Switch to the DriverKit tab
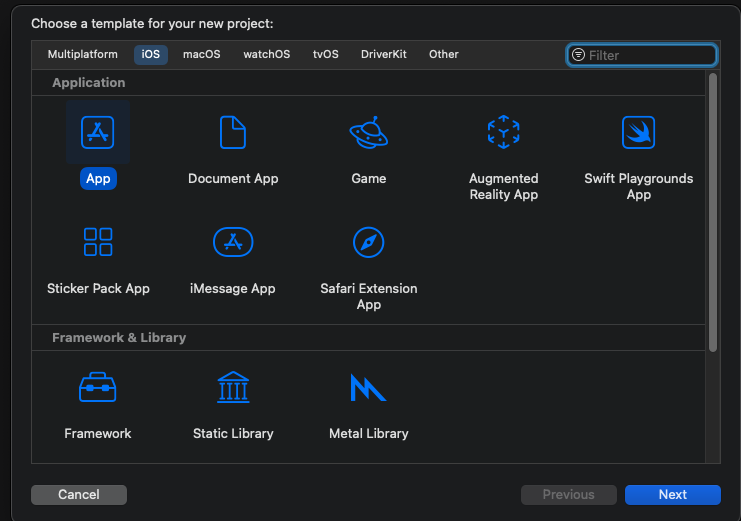The width and height of the screenshot is (741, 521). [x=384, y=54]
